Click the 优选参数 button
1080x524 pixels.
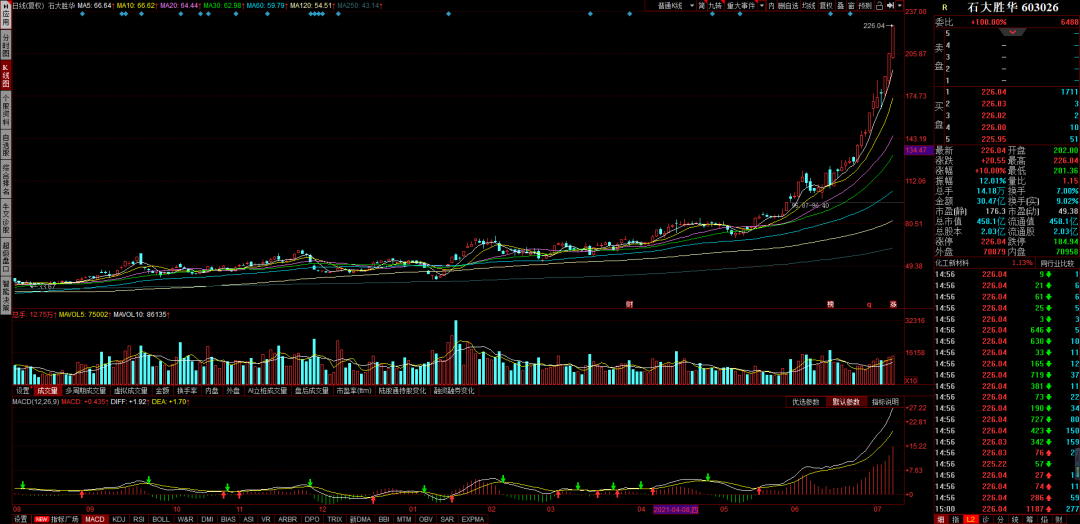pos(806,402)
